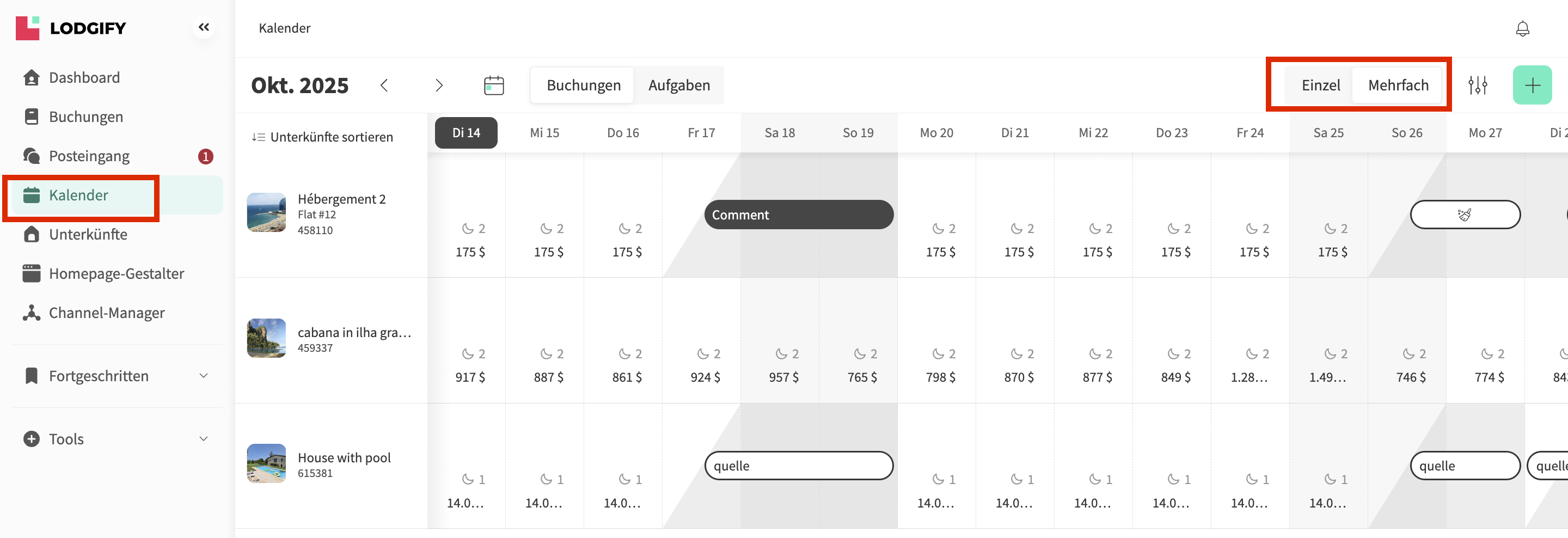The height and width of the screenshot is (538, 1568).
Task: Collapse the sidebar with double-chevron icon
Action: (203, 27)
